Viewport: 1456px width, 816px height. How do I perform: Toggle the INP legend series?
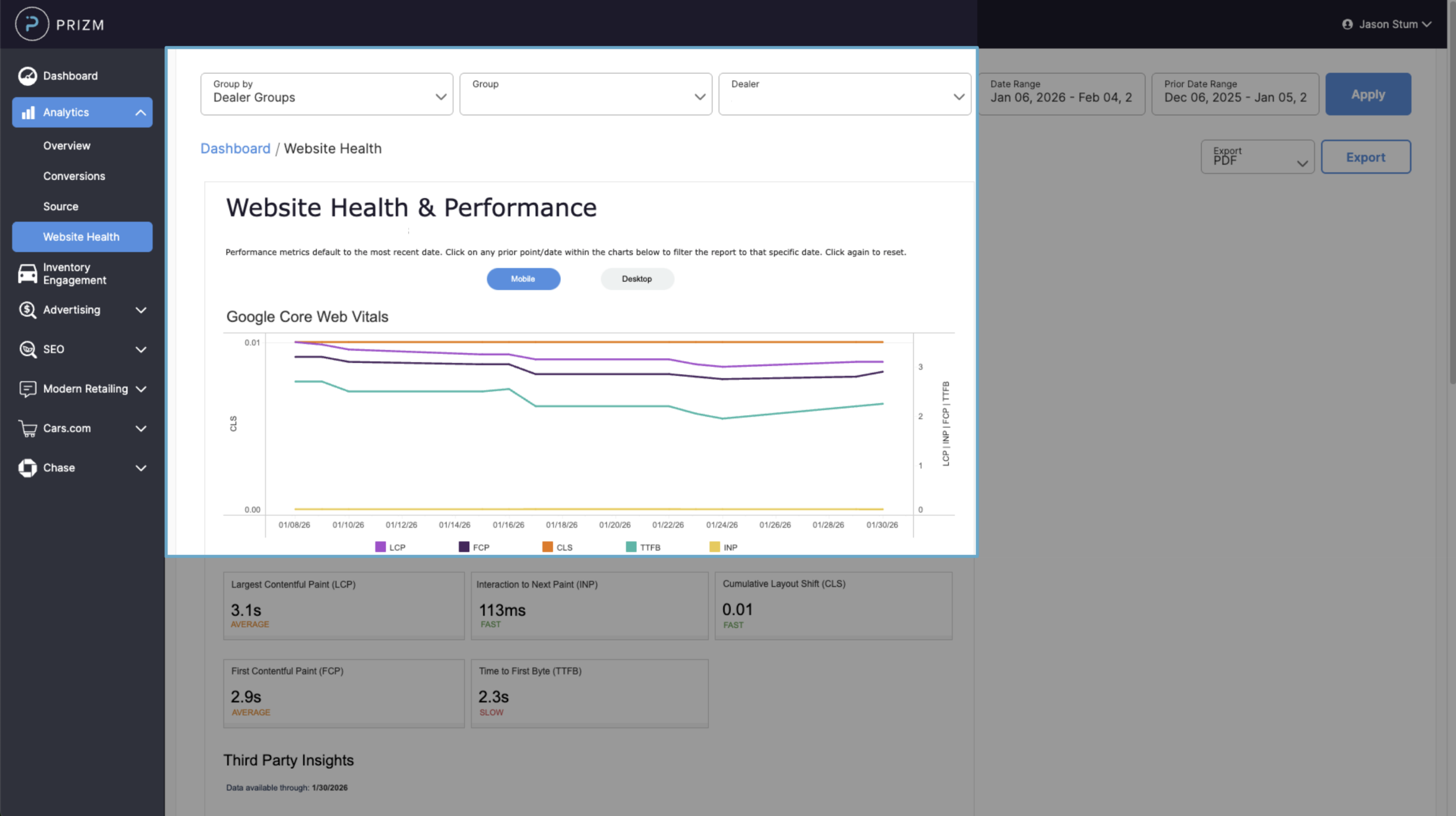click(723, 547)
